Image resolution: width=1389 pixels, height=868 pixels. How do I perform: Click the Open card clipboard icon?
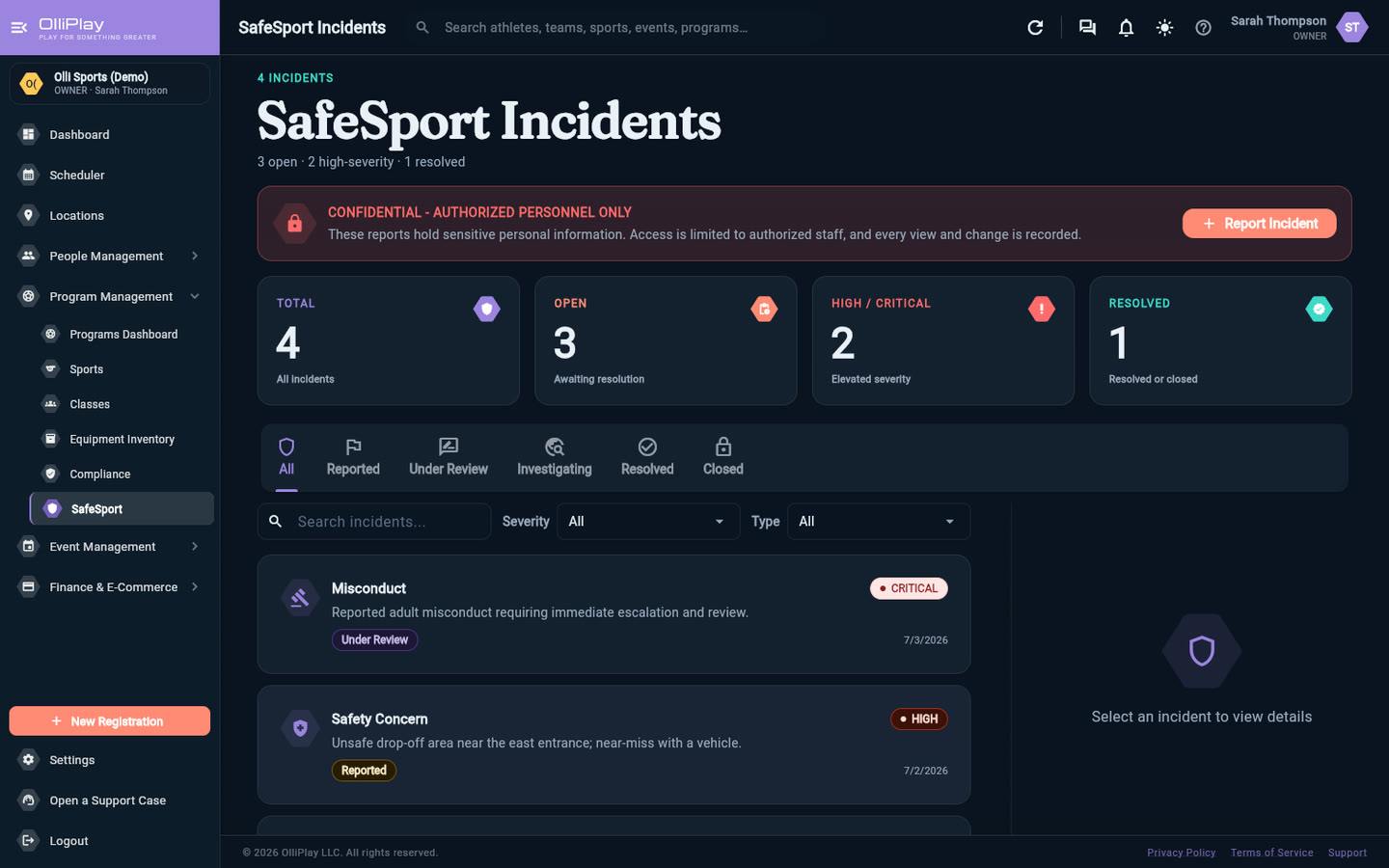tap(764, 309)
